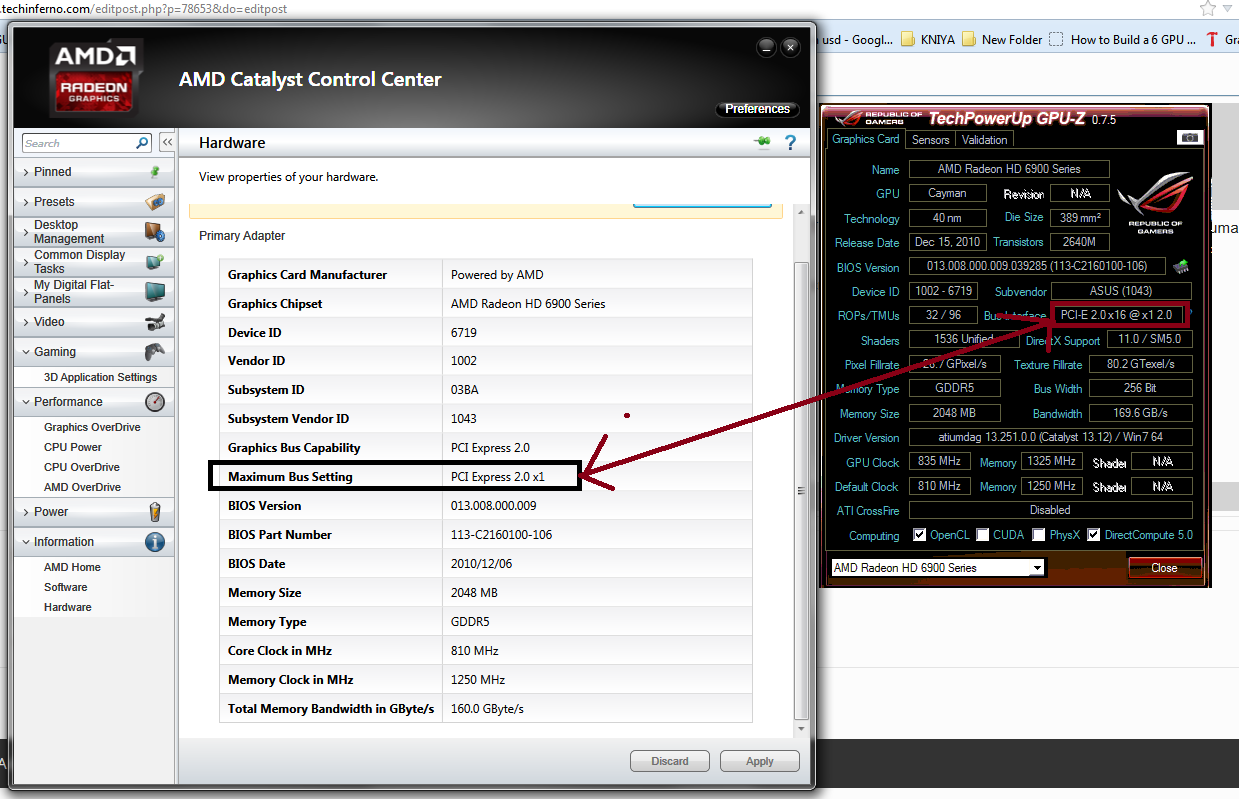The height and width of the screenshot is (799, 1239).
Task: Click the BIOS chip icon in GPU-Z
Action: pyautogui.click(x=1181, y=266)
